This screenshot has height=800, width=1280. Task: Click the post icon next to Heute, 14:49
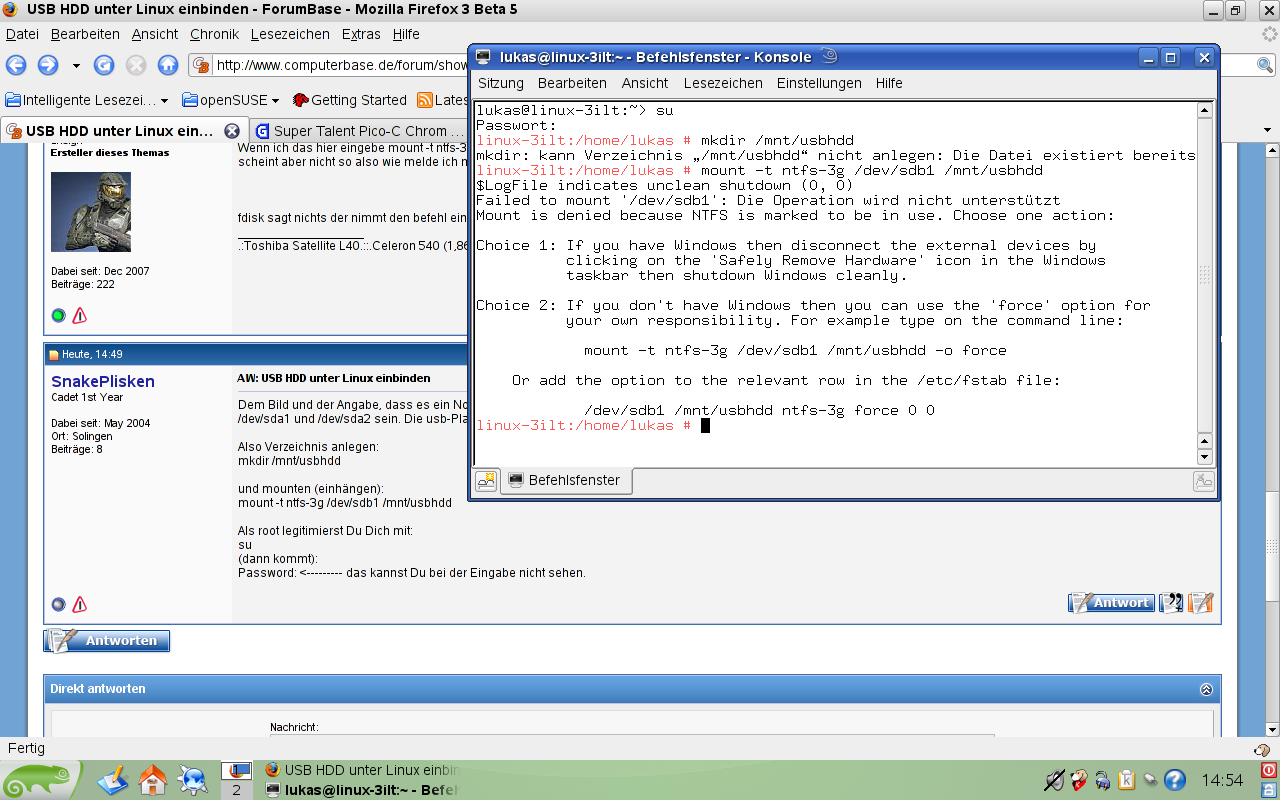pos(54,355)
